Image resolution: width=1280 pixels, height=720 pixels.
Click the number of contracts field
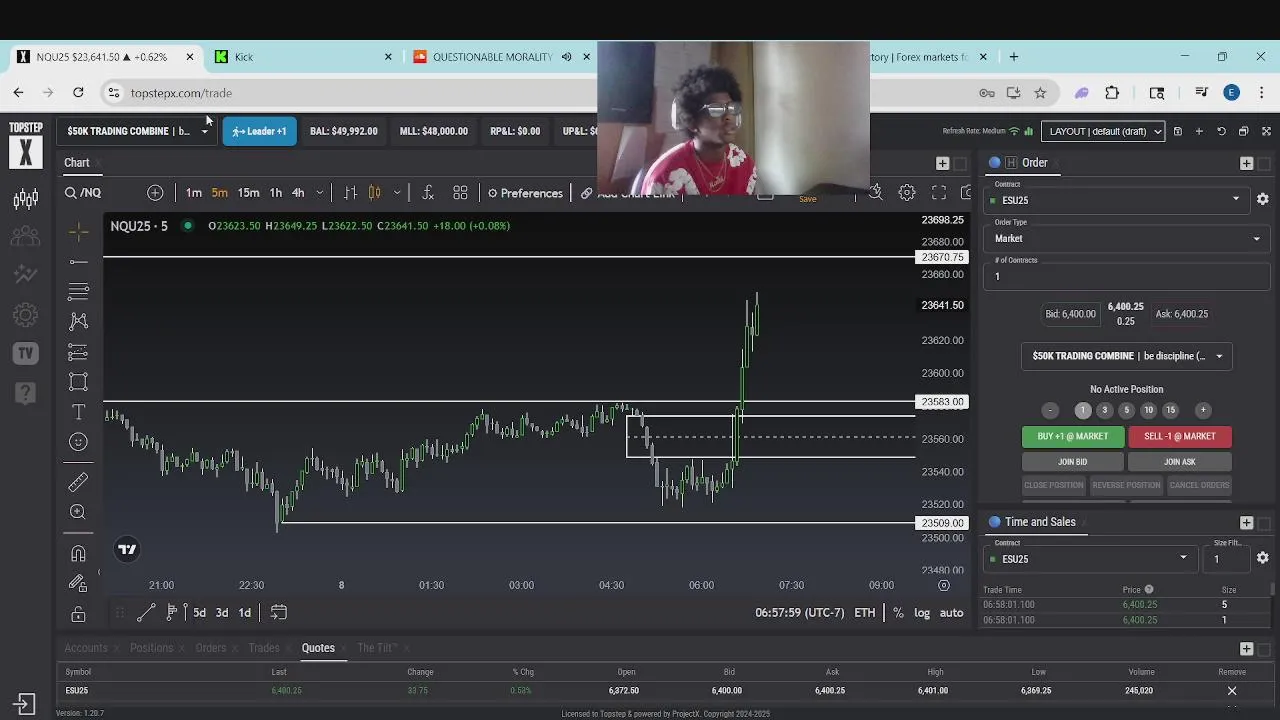(1126, 276)
